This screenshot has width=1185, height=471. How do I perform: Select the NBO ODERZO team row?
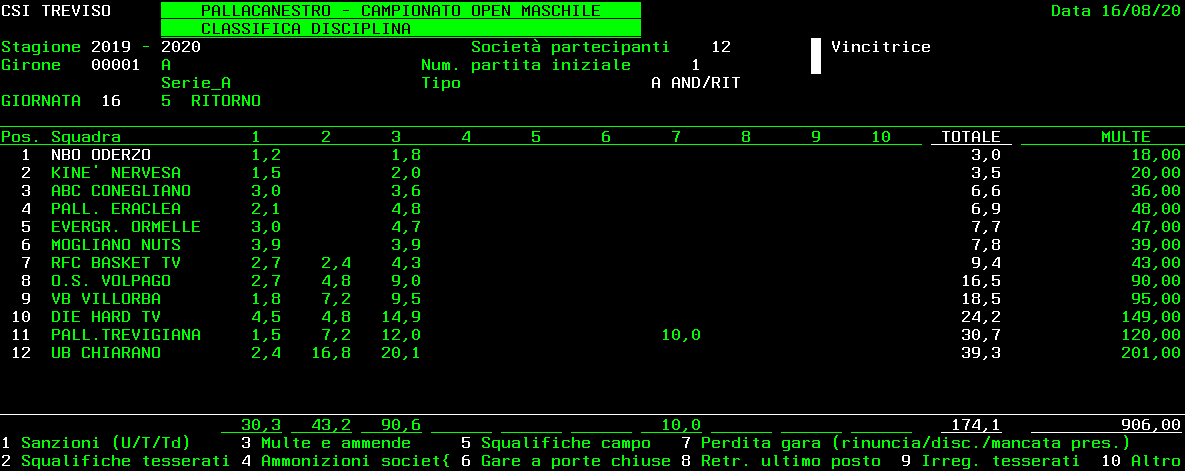tap(100, 155)
